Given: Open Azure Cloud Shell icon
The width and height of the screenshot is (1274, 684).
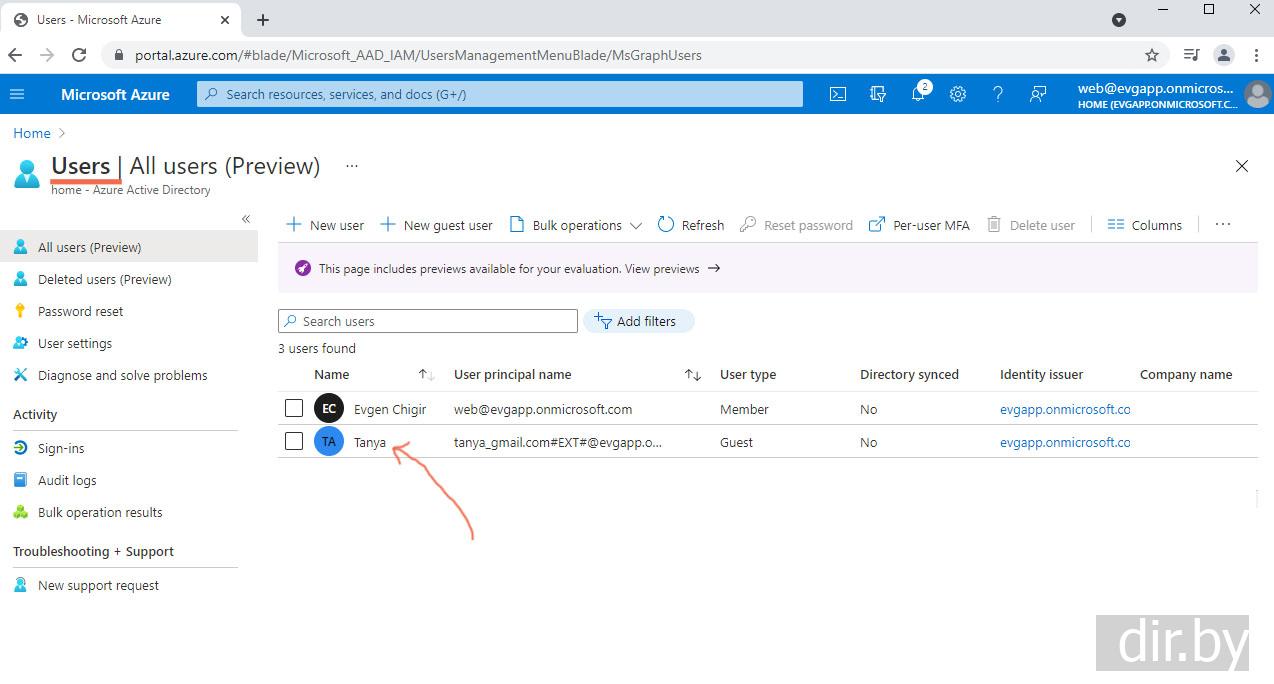Looking at the screenshot, I should click(838, 94).
